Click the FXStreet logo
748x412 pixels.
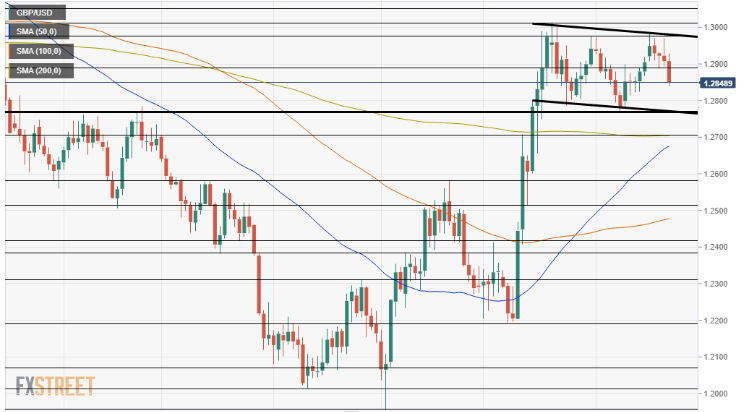[55, 386]
